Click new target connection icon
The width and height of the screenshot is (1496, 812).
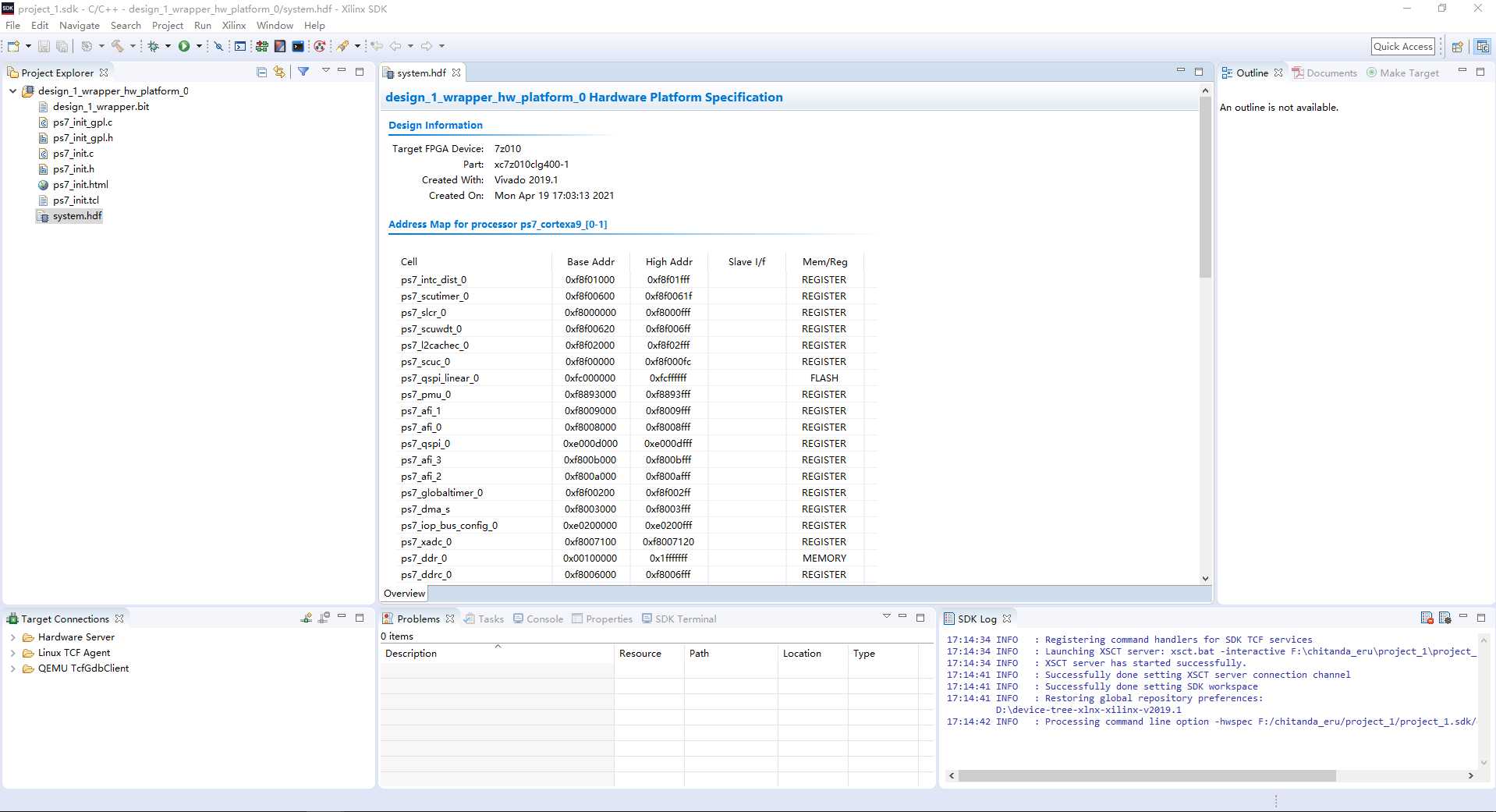[x=306, y=618]
